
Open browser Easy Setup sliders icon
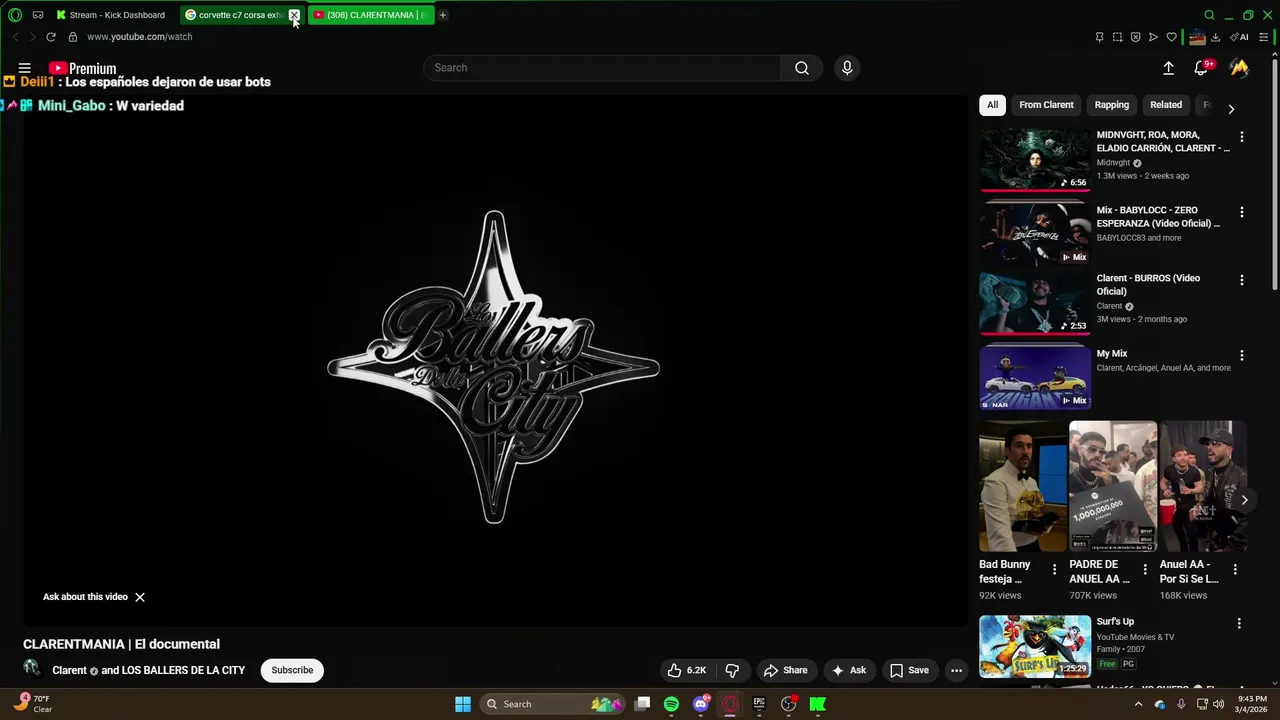1264,37
